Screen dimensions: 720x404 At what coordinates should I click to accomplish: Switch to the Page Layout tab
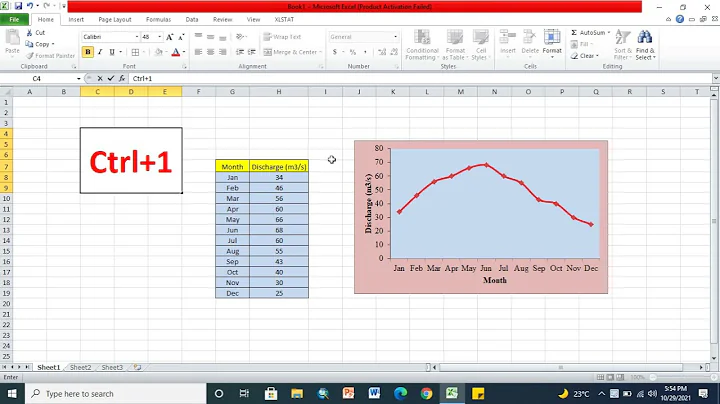[115, 19]
